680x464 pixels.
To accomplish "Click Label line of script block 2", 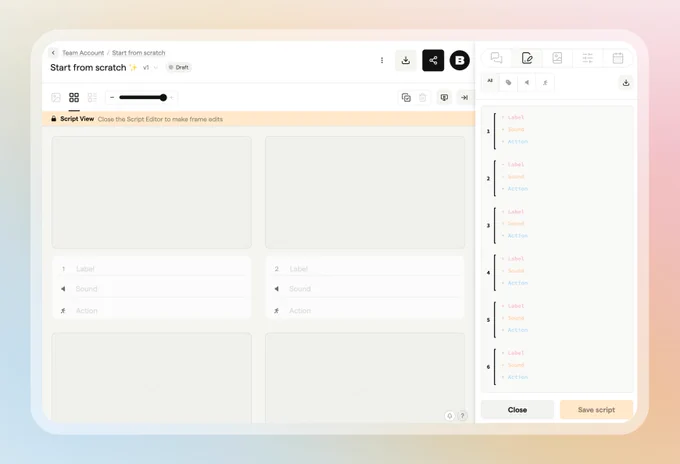I will [x=515, y=165].
